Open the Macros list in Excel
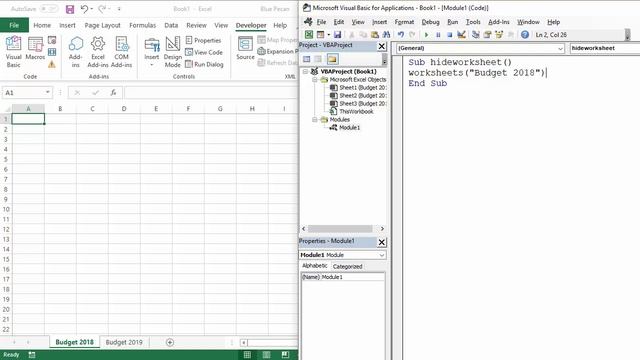The width and height of the screenshot is (640, 360). (x=35, y=49)
